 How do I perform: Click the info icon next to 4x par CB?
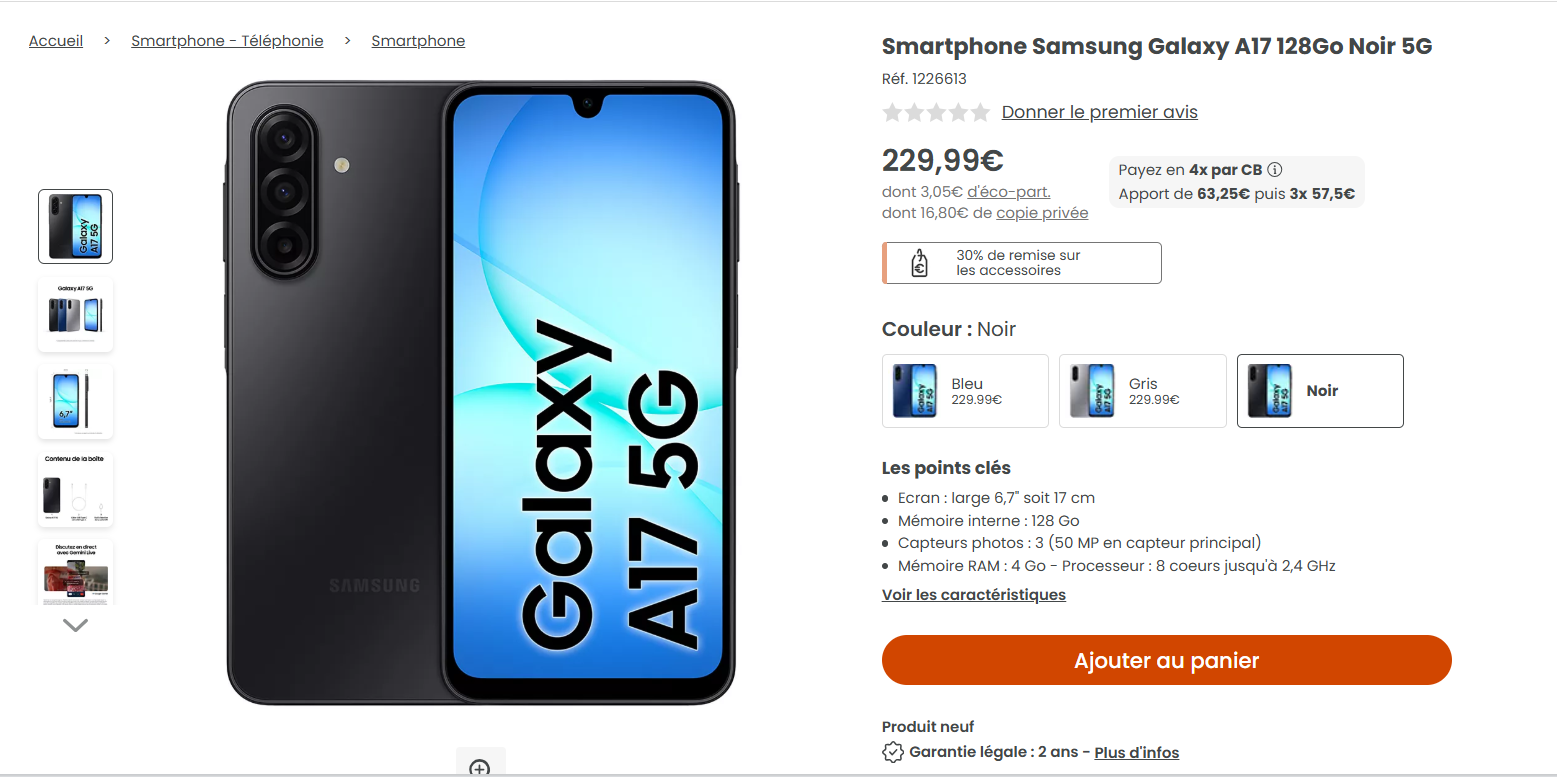coord(1275,170)
